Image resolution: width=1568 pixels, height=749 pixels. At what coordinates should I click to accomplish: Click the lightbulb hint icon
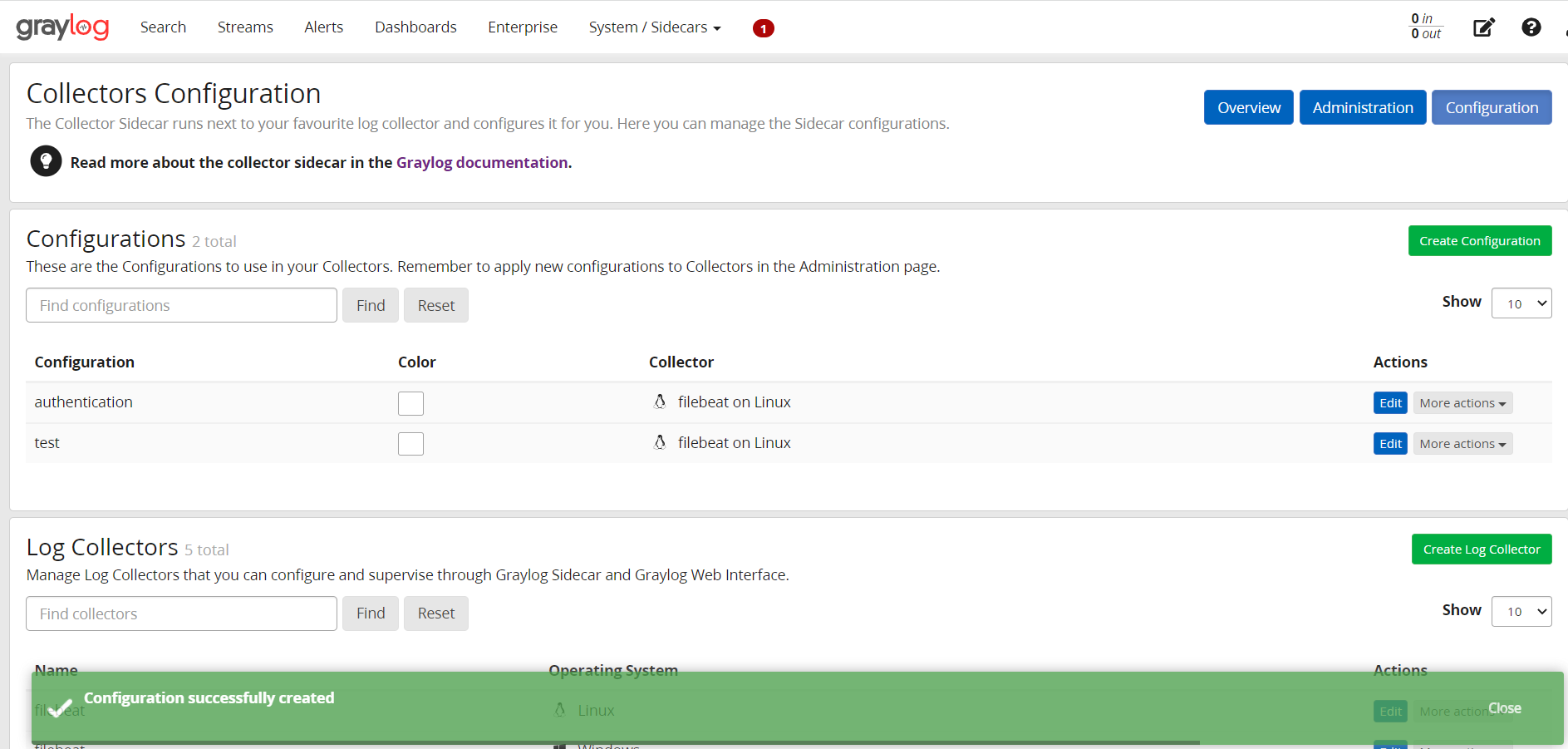point(46,161)
